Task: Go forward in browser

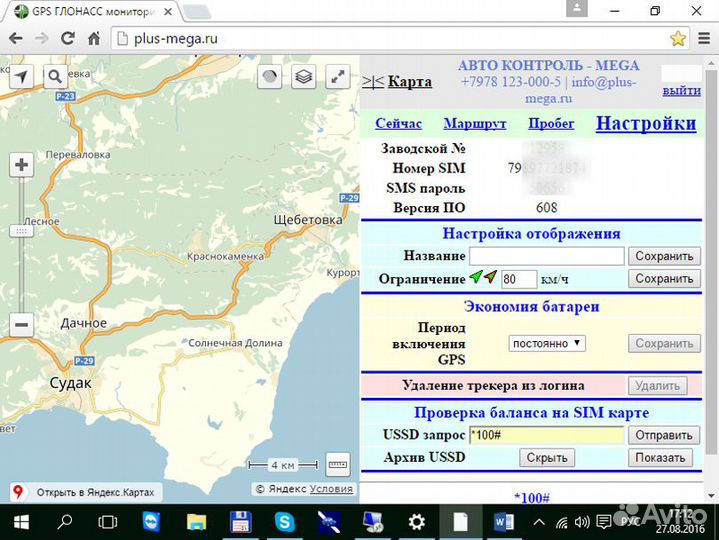Action: (x=42, y=39)
